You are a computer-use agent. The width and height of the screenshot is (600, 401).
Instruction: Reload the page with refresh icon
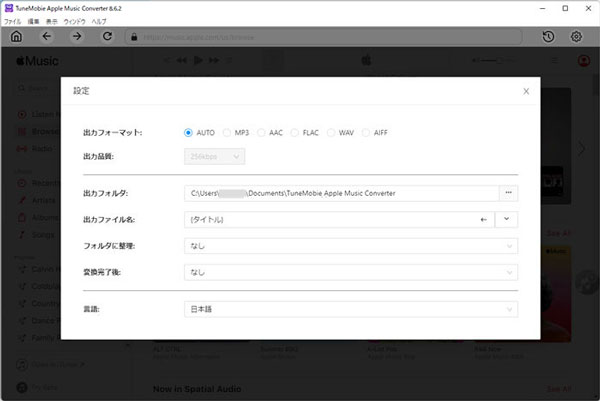click(108, 36)
